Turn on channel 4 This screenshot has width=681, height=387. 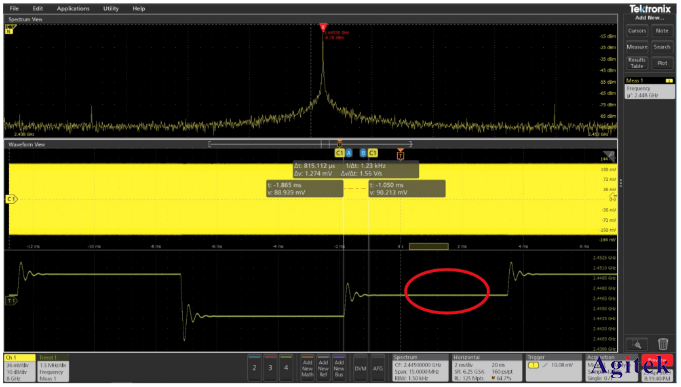(x=286, y=367)
